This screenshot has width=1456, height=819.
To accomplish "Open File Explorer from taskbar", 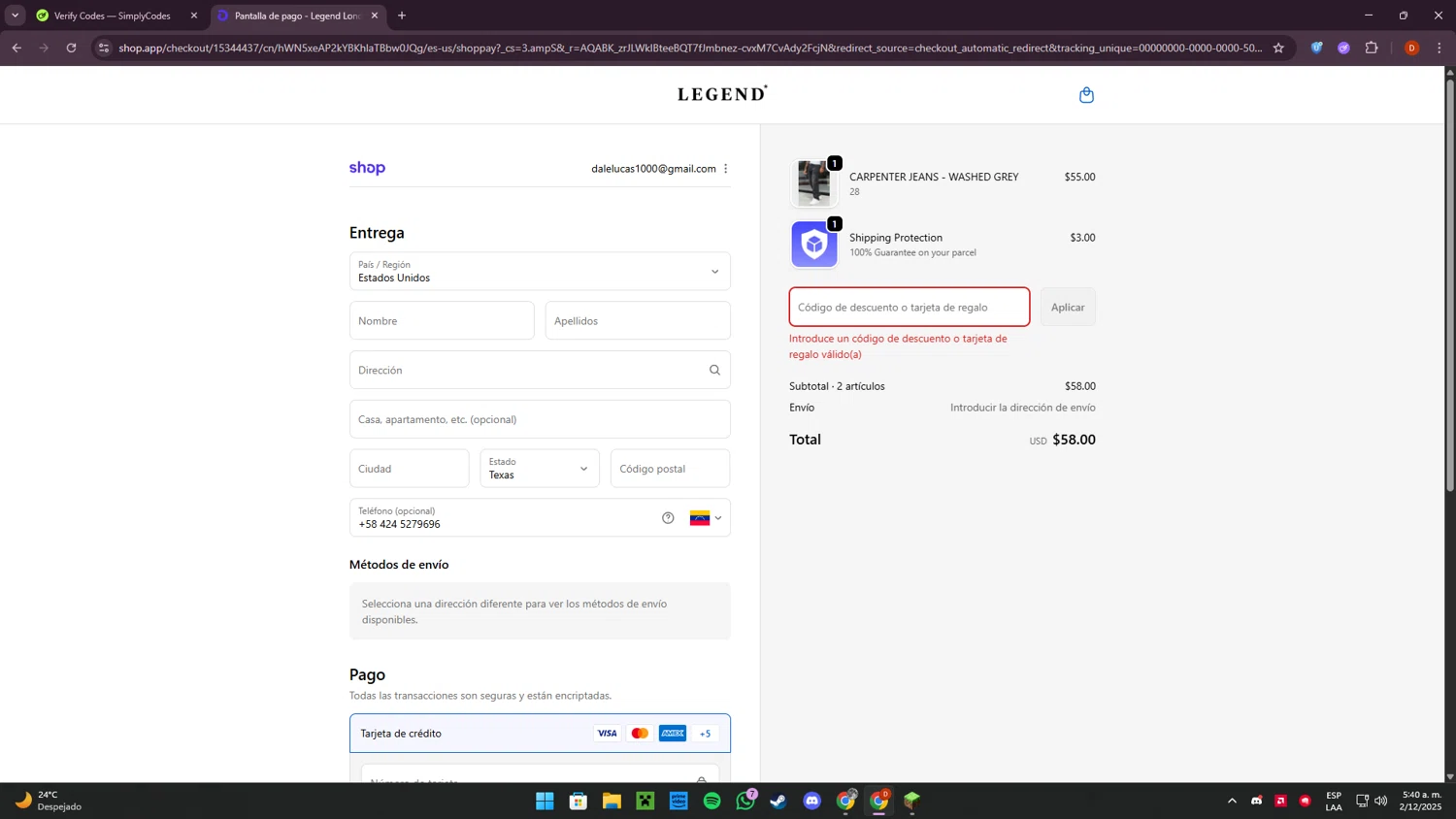I will 612,801.
